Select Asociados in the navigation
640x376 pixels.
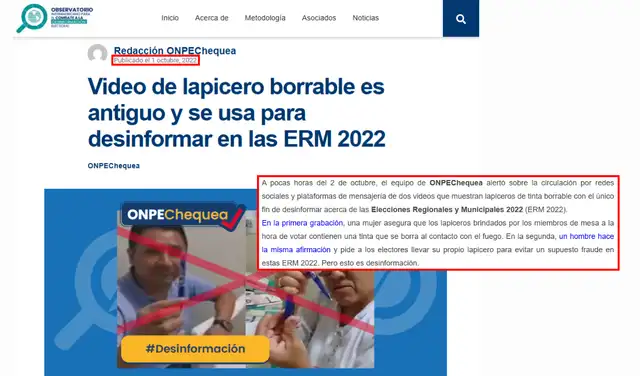(319, 18)
